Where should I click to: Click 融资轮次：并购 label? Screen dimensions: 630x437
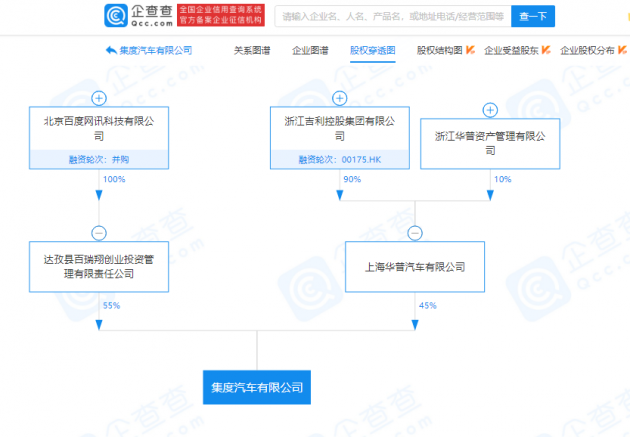99,159
